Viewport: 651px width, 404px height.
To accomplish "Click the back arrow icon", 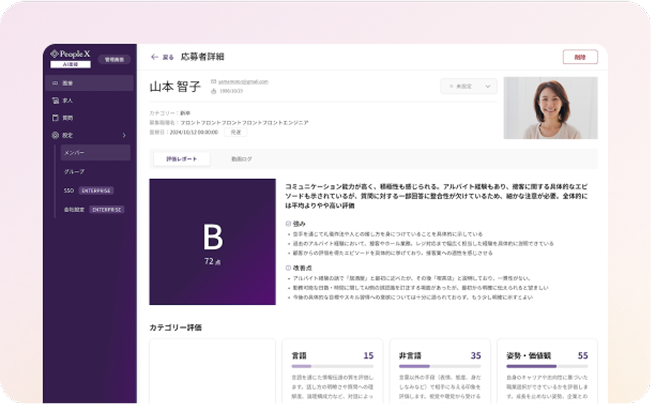I will (x=154, y=57).
